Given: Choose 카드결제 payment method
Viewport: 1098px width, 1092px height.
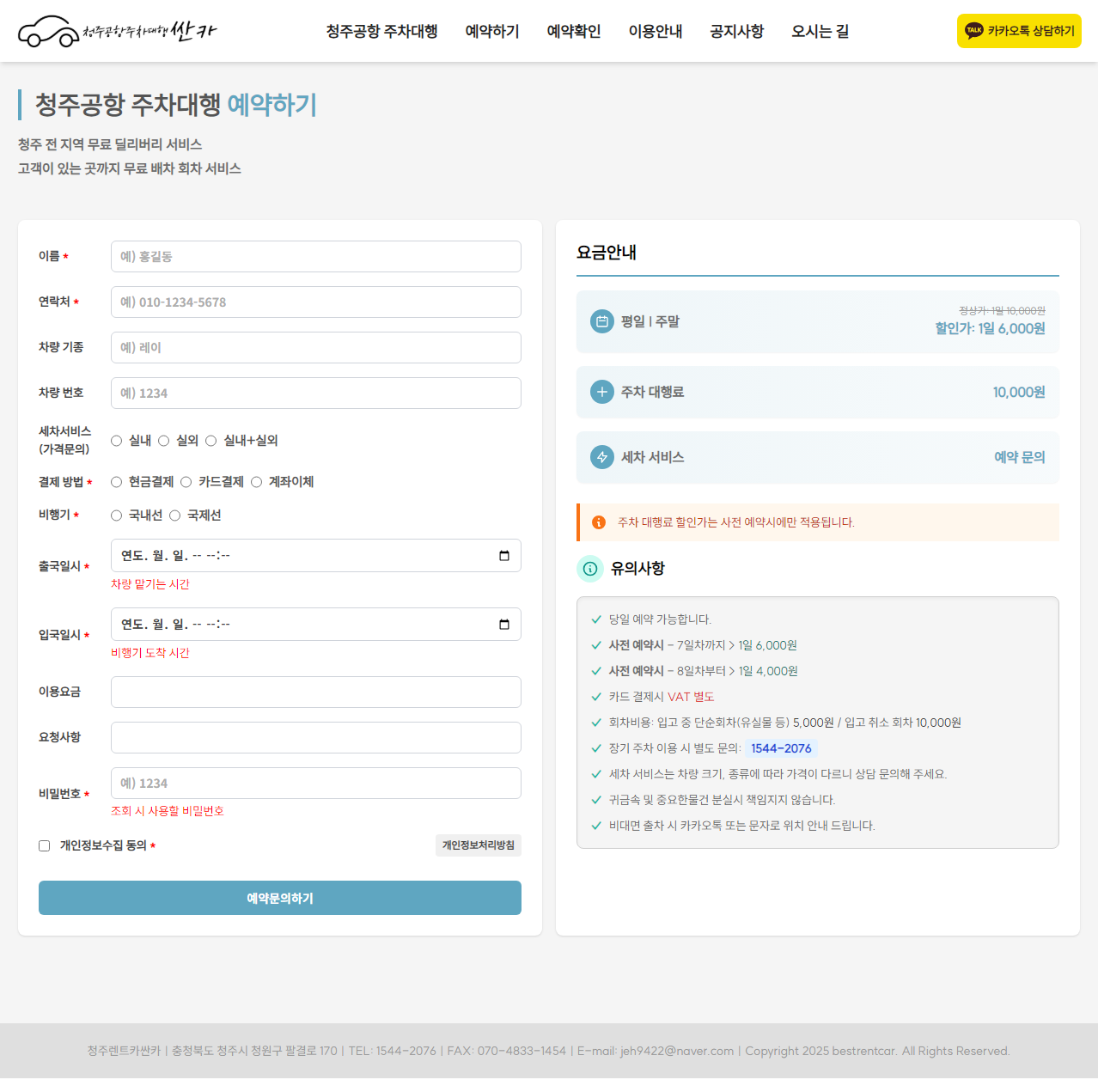Looking at the screenshot, I should pos(186,482).
